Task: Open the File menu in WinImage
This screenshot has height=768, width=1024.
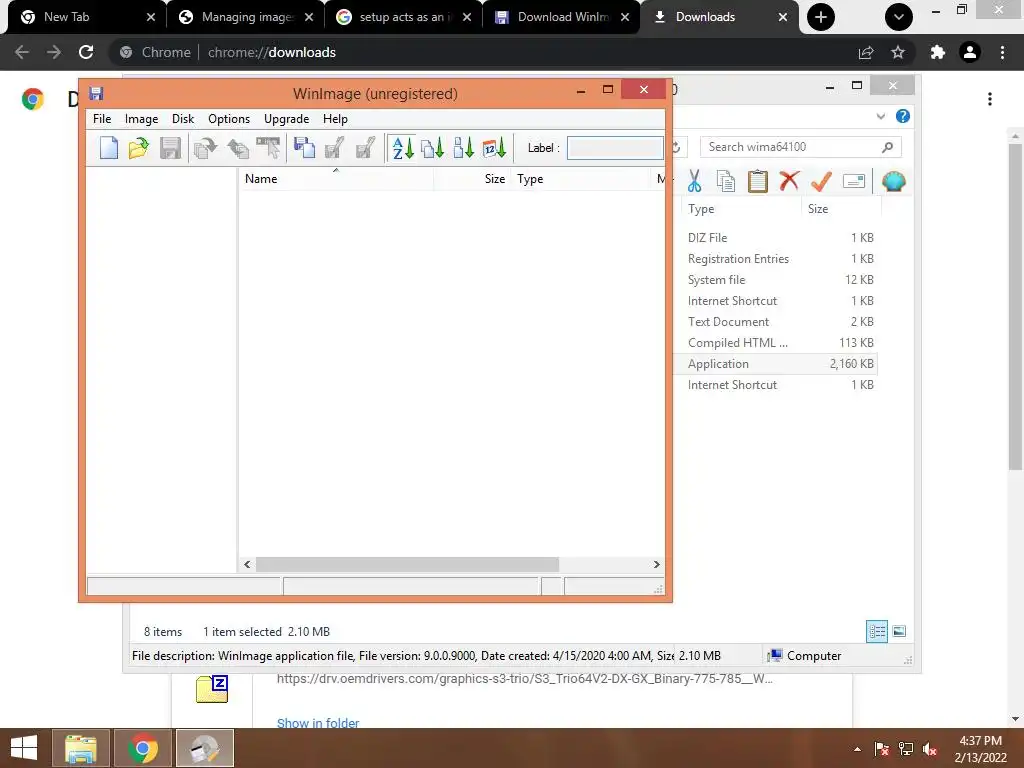Action: pos(102,119)
